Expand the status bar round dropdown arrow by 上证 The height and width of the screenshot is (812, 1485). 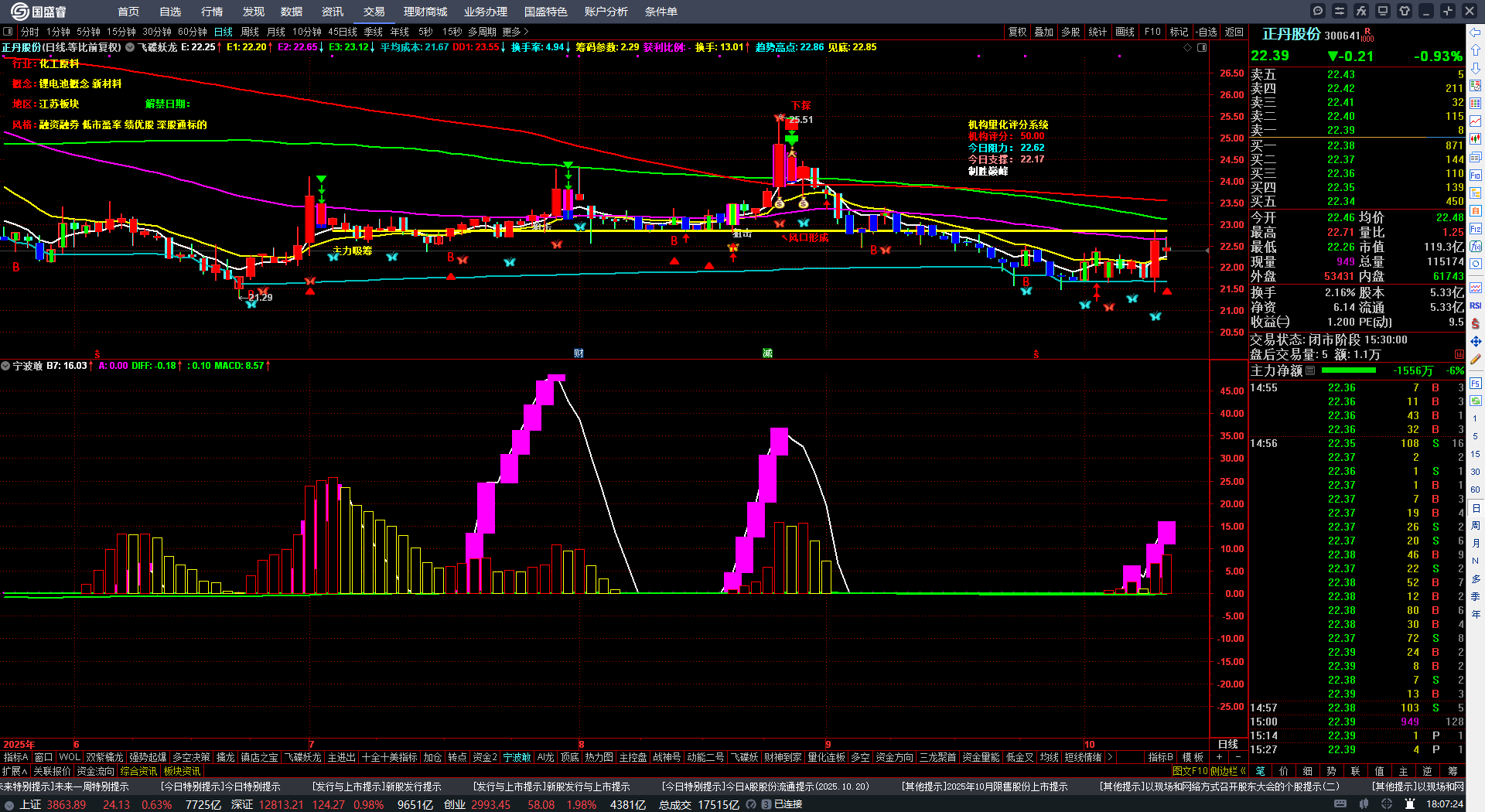10,804
